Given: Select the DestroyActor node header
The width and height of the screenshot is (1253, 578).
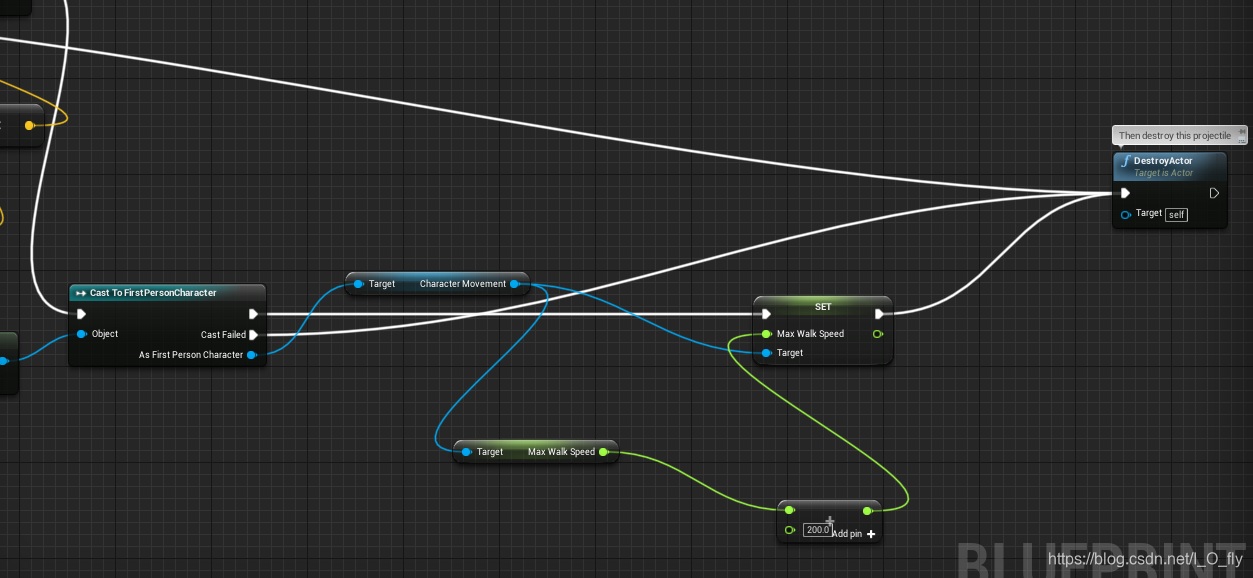Looking at the screenshot, I should click(1169, 166).
